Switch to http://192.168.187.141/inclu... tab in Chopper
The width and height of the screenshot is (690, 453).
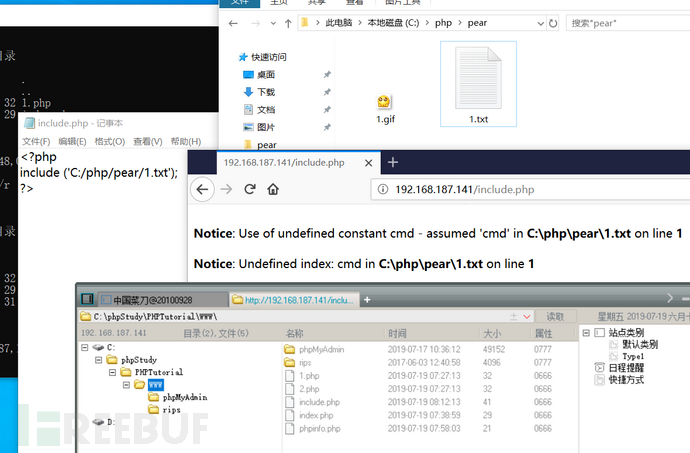point(294,300)
